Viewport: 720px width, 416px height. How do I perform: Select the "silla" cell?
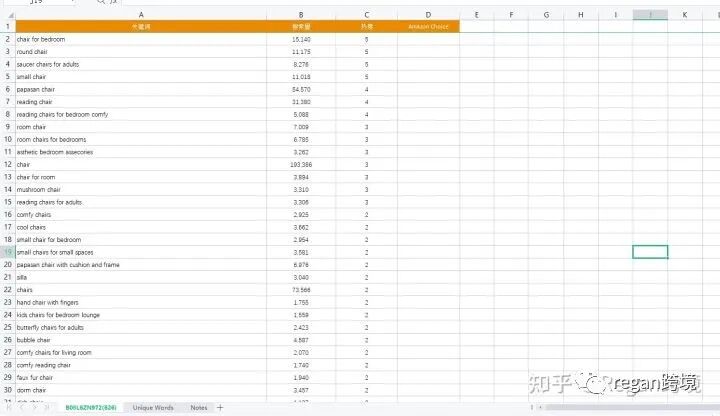141,277
